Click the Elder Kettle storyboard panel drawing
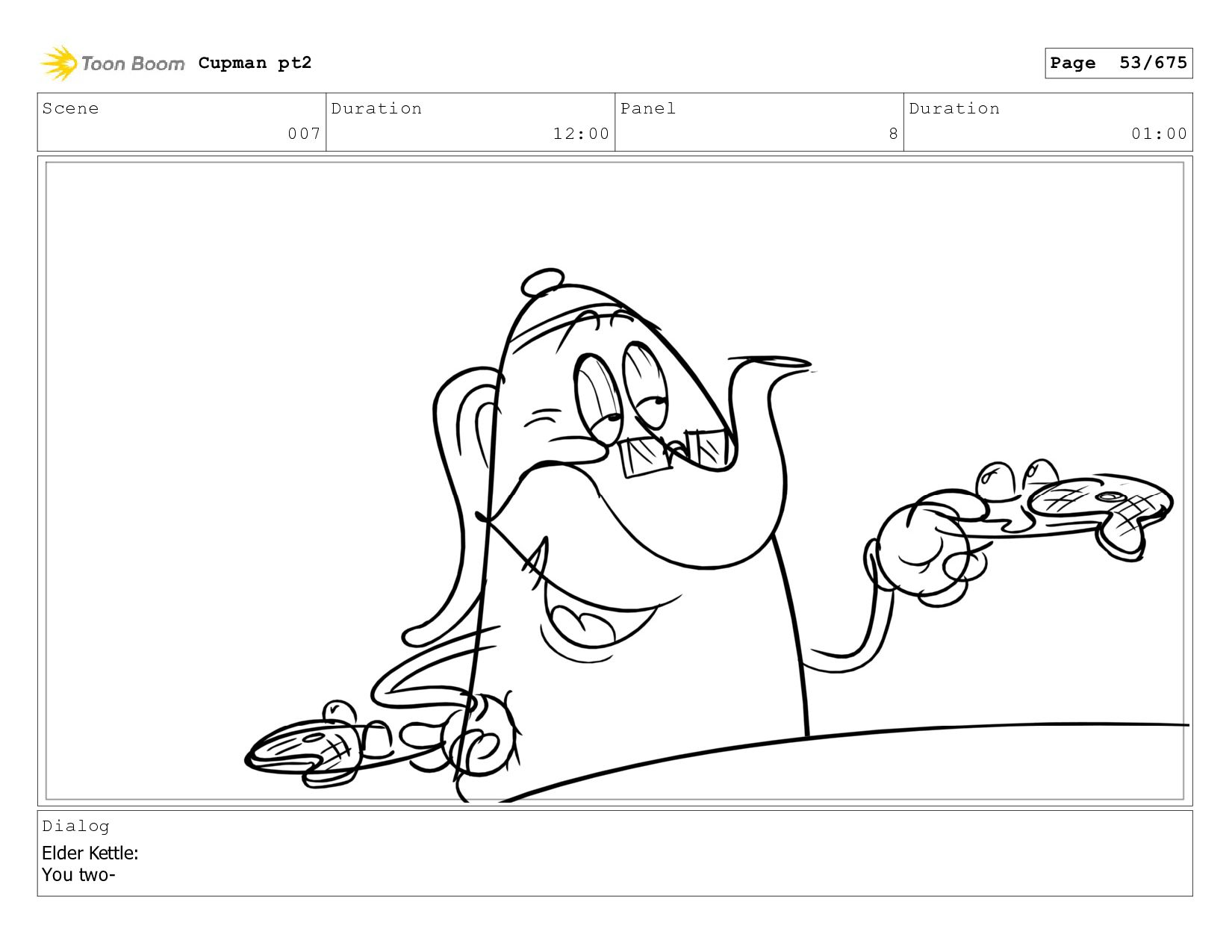Viewport: 1232px width, 952px height. pos(615,481)
